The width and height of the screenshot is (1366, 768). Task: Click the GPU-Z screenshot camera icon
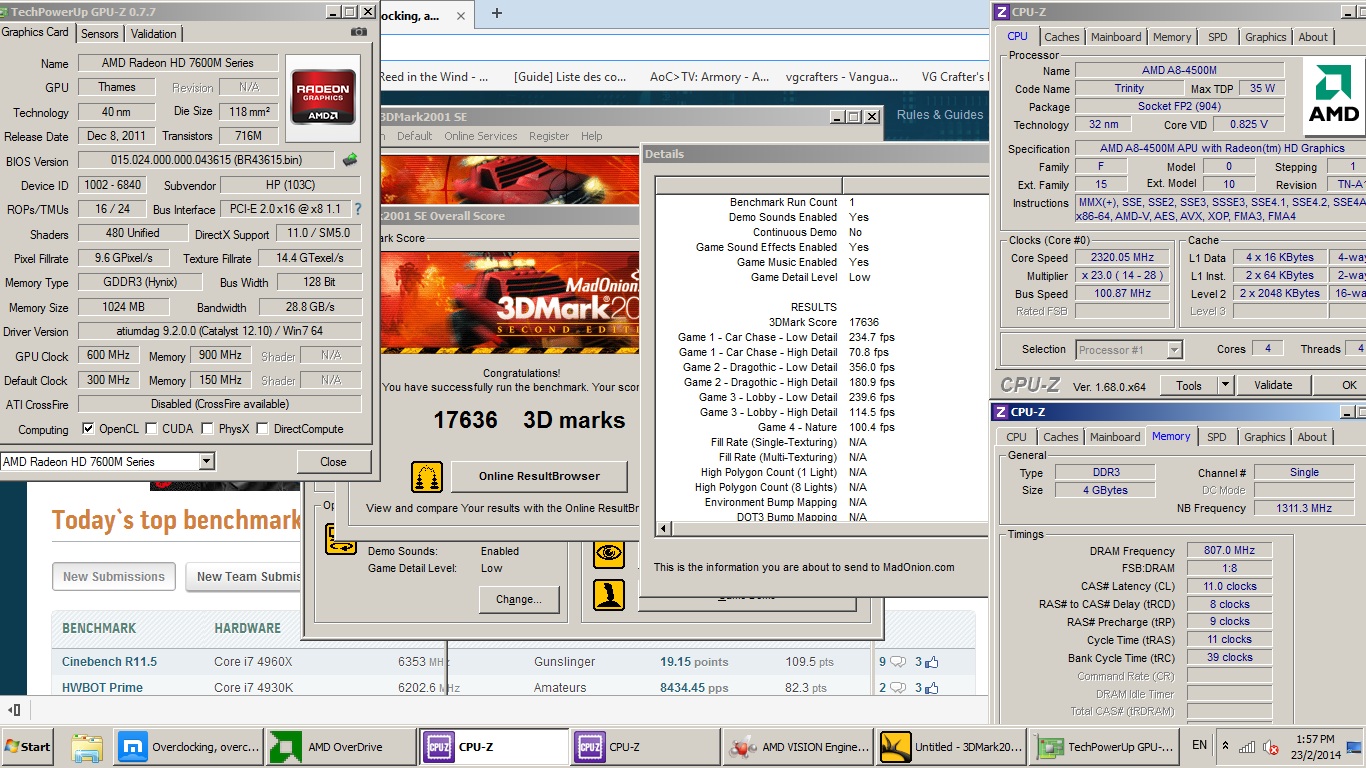(359, 32)
